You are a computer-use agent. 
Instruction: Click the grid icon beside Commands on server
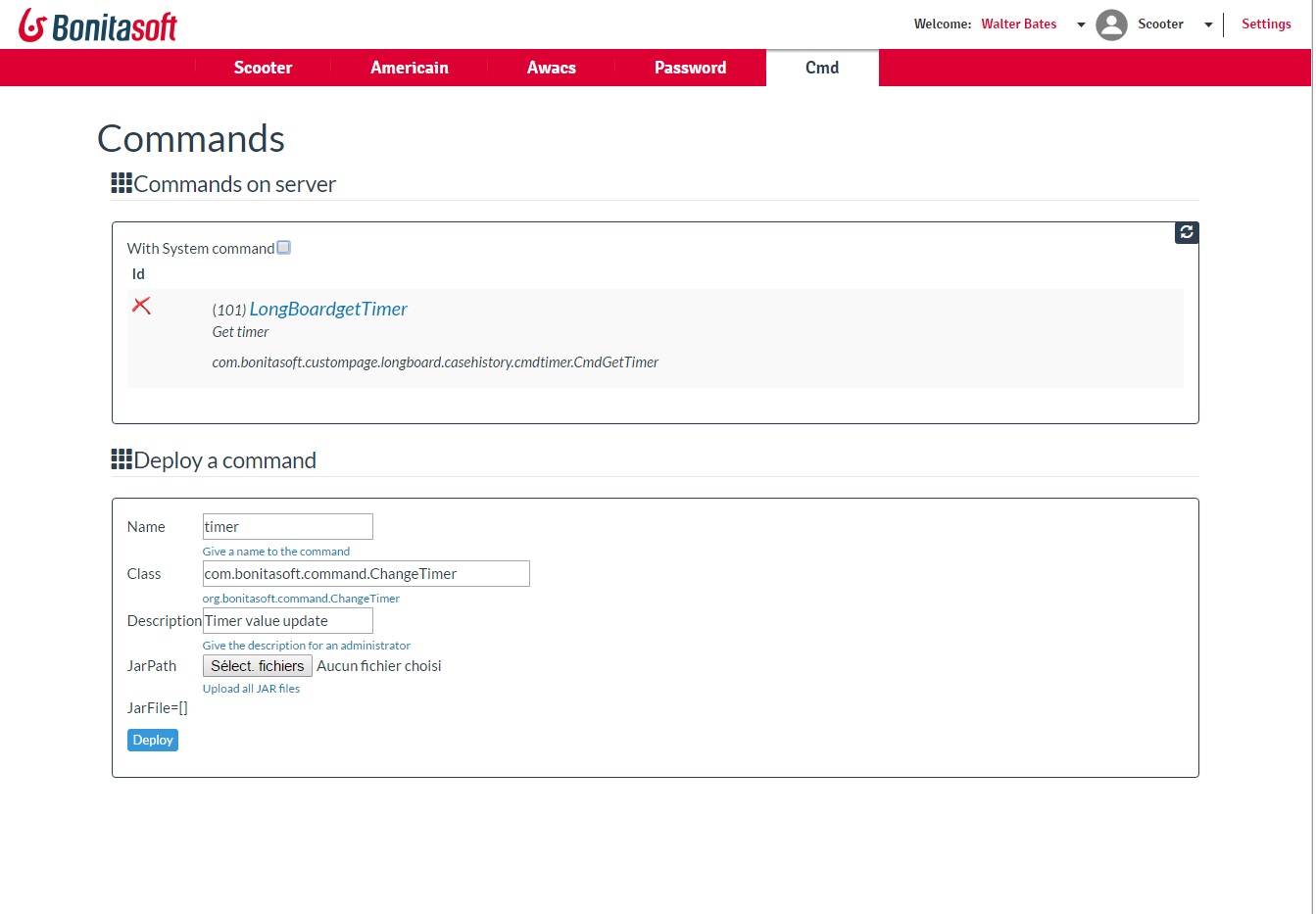[x=122, y=183]
